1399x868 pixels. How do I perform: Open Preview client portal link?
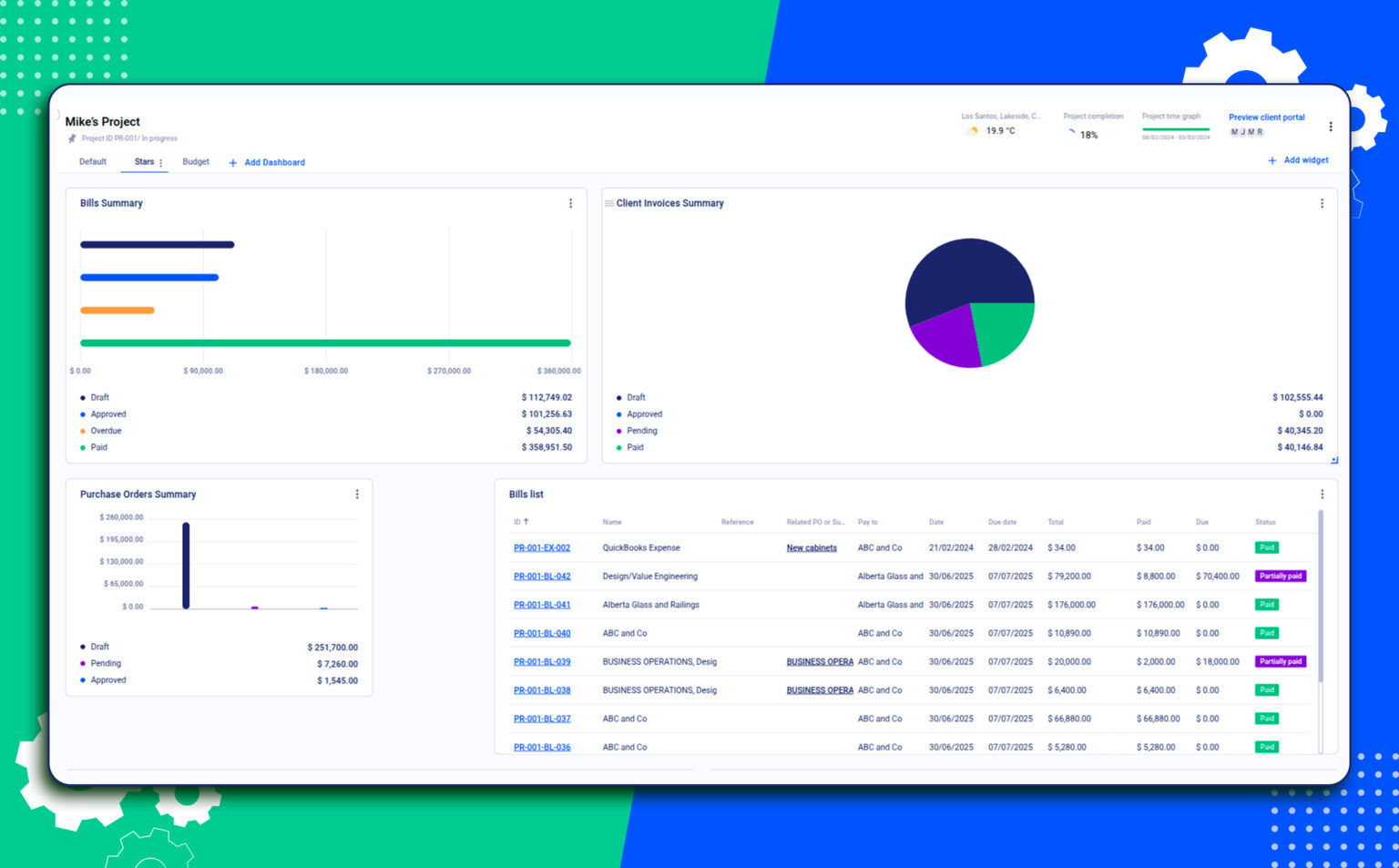1266,117
